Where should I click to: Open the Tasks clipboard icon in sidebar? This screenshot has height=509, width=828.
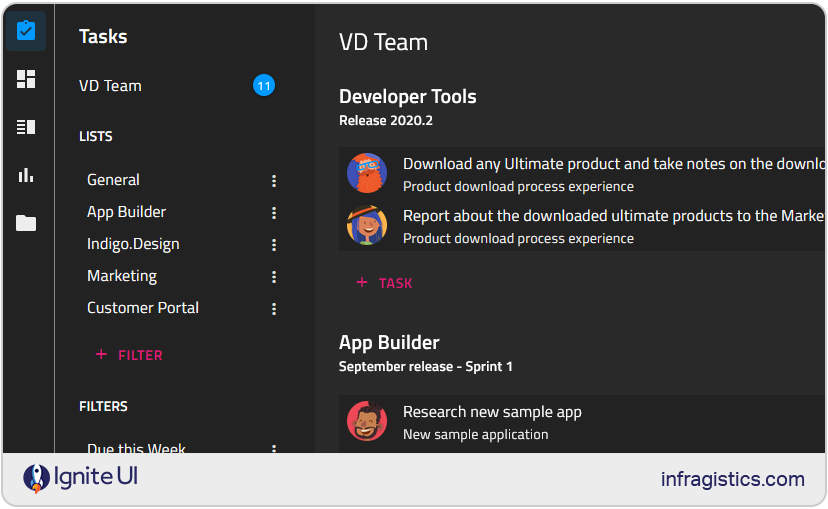click(x=26, y=31)
